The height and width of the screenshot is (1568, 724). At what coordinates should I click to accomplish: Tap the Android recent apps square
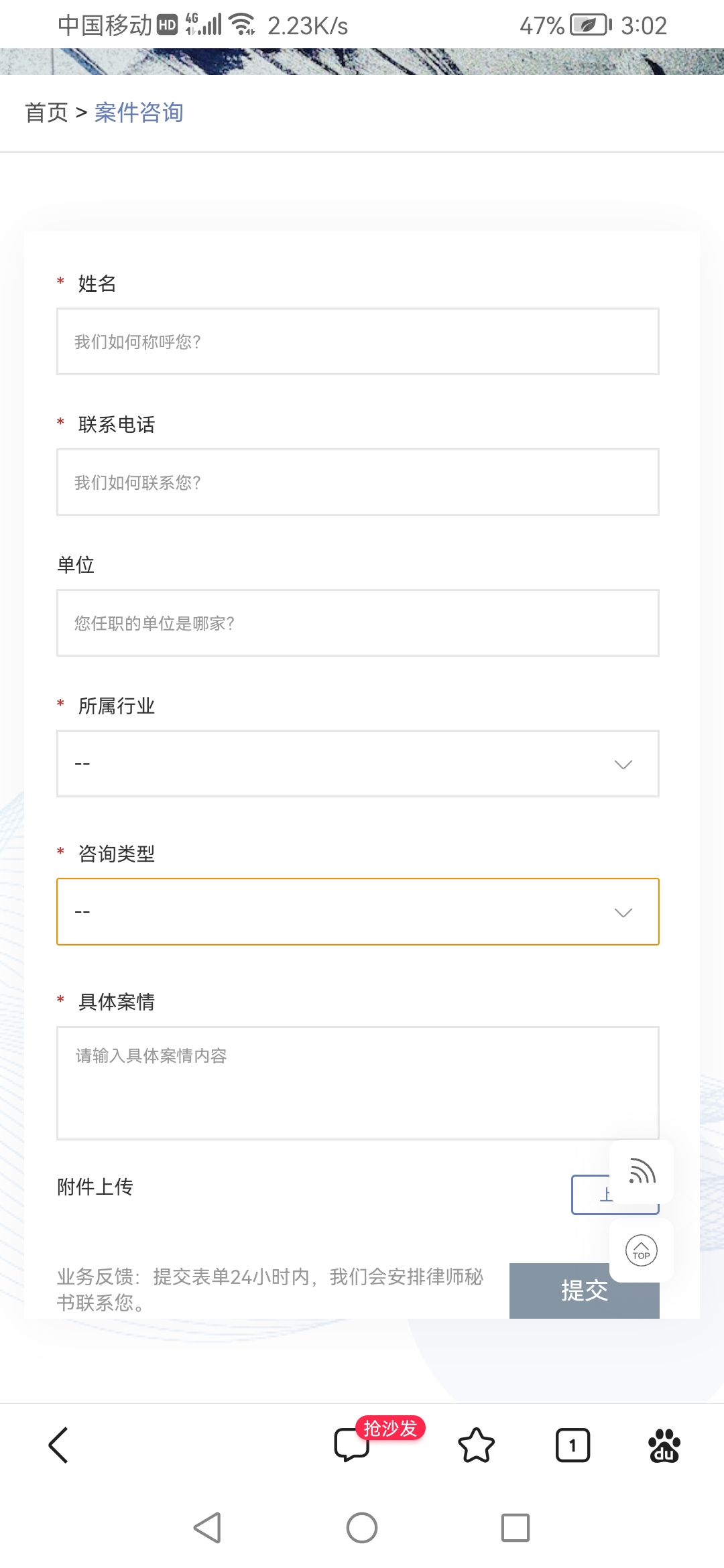tap(516, 1528)
